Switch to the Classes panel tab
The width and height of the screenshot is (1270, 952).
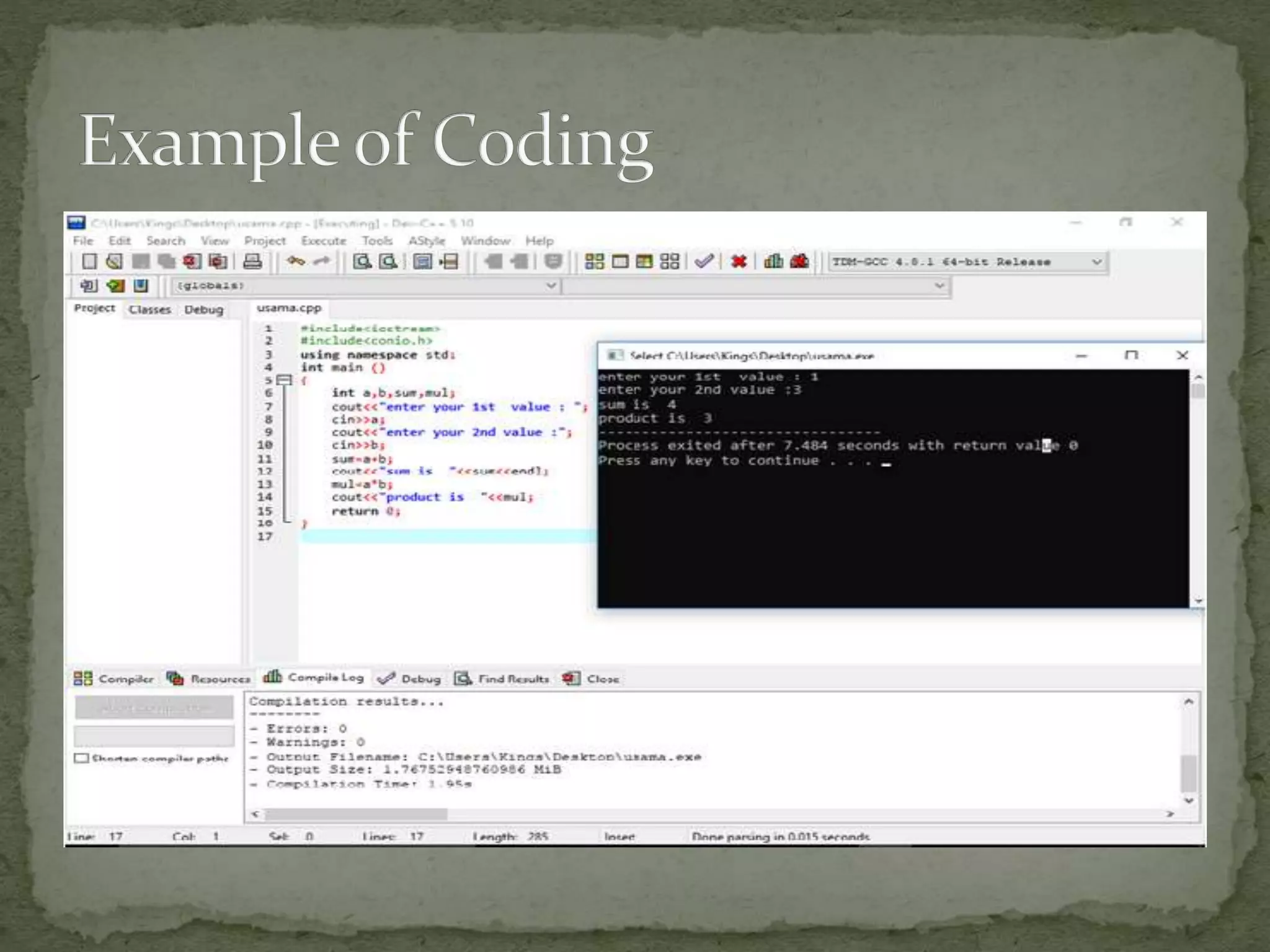click(x=149, y=309)
